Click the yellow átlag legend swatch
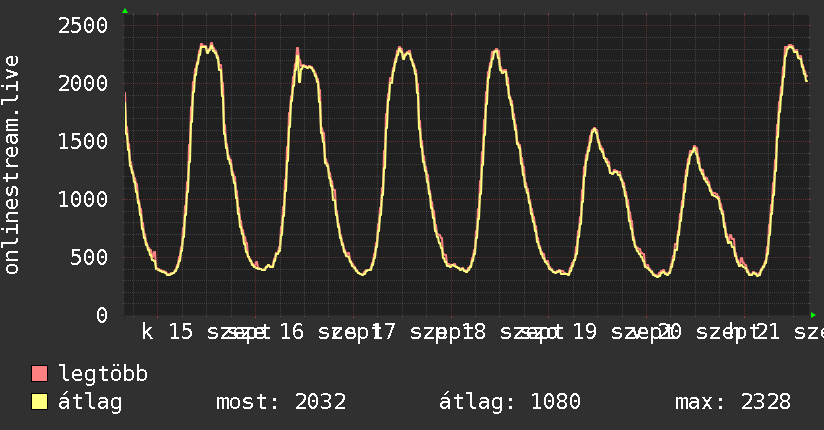 [x=39, y=402]
